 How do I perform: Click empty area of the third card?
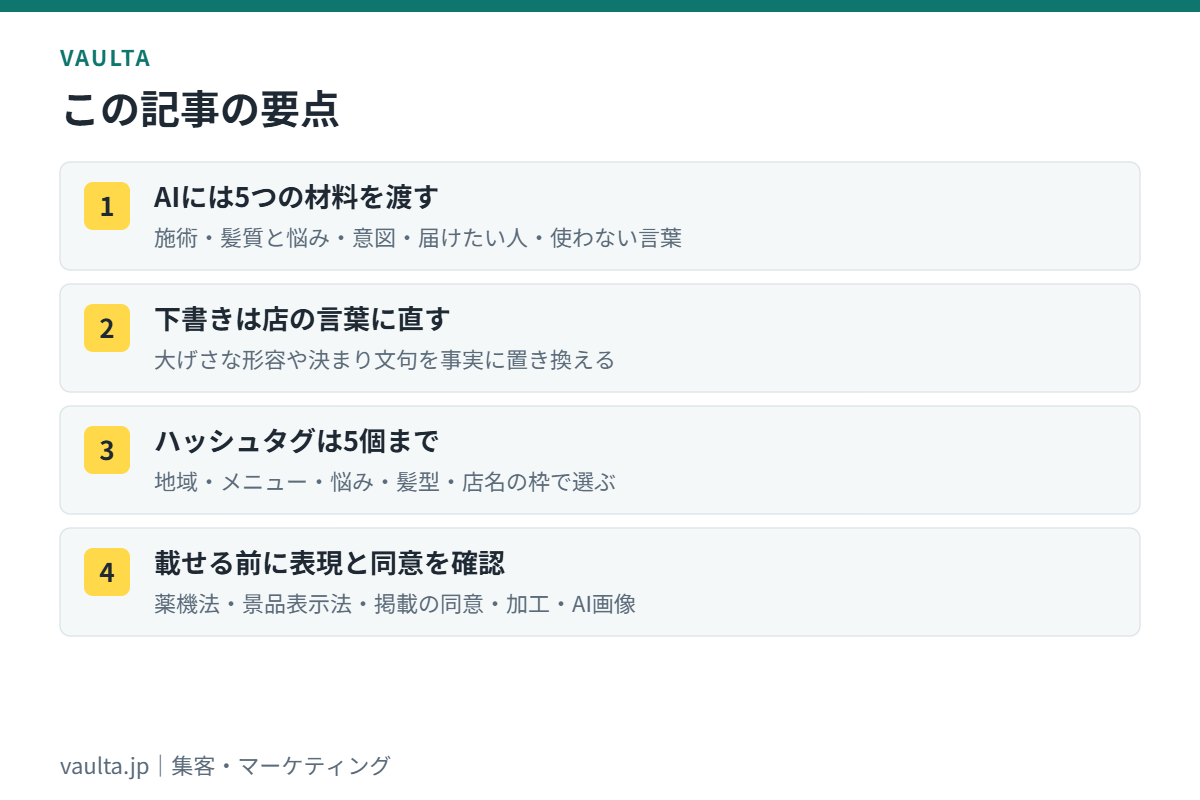(x=900, y=460)
